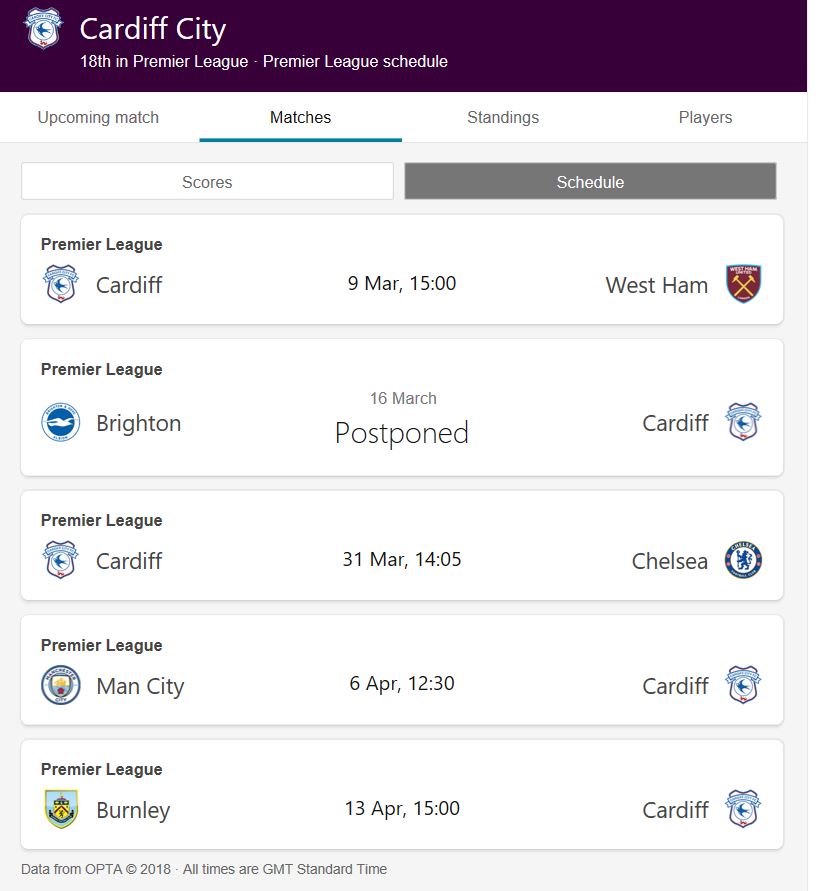Select the Matches tab
The image size is (816, 891).
[x=300, y=117]
